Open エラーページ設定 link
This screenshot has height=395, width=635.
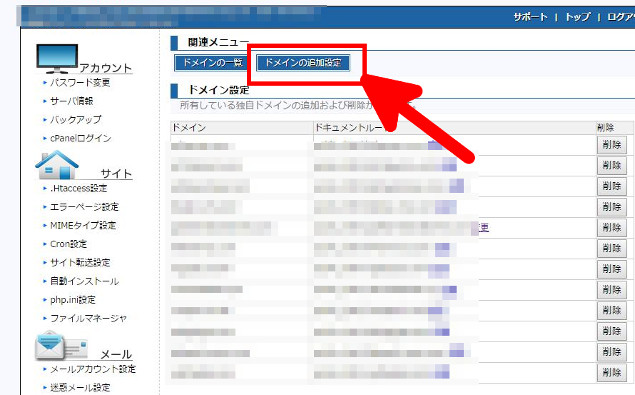pos(84,207)
